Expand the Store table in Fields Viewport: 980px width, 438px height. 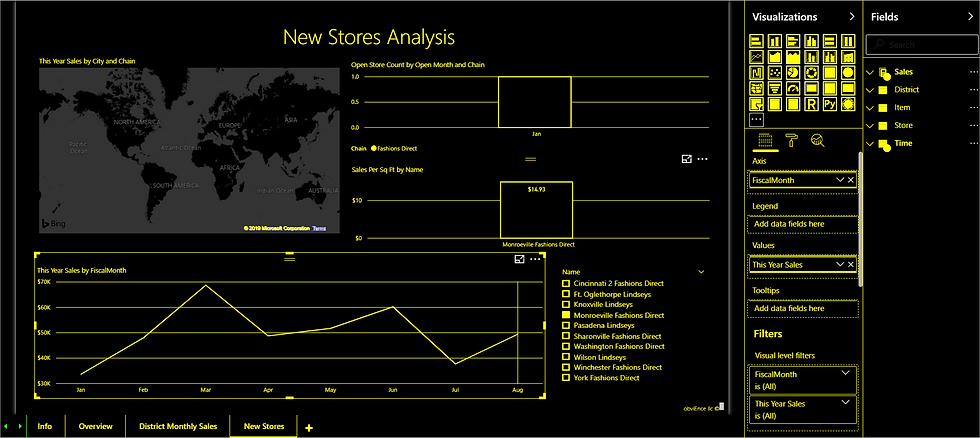[869, 126]
